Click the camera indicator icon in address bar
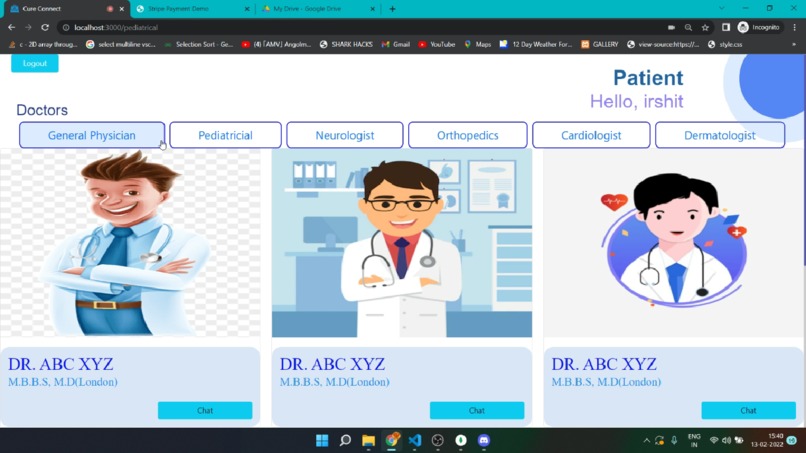The width and height of the screenshot is (806, 453). [671, 27]
